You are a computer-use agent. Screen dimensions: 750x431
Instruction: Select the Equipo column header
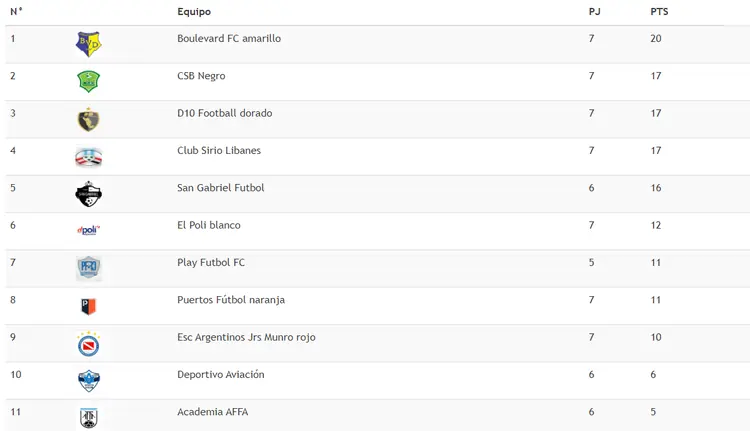click(x=194, y=11)
